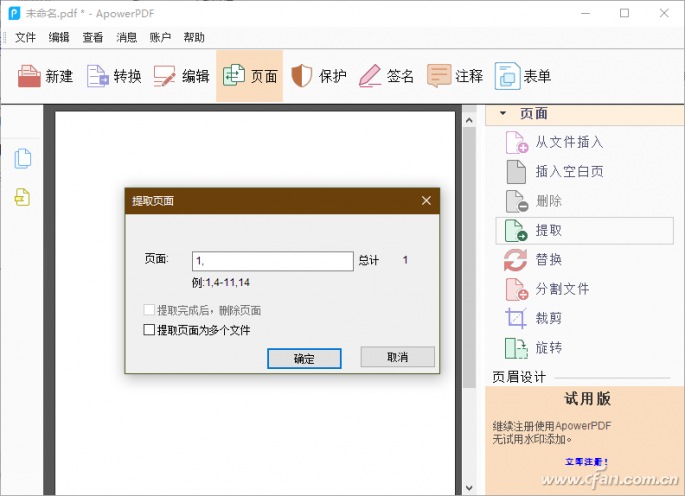Enable 提取页面为多个文件 checkbox

point(149,330)
